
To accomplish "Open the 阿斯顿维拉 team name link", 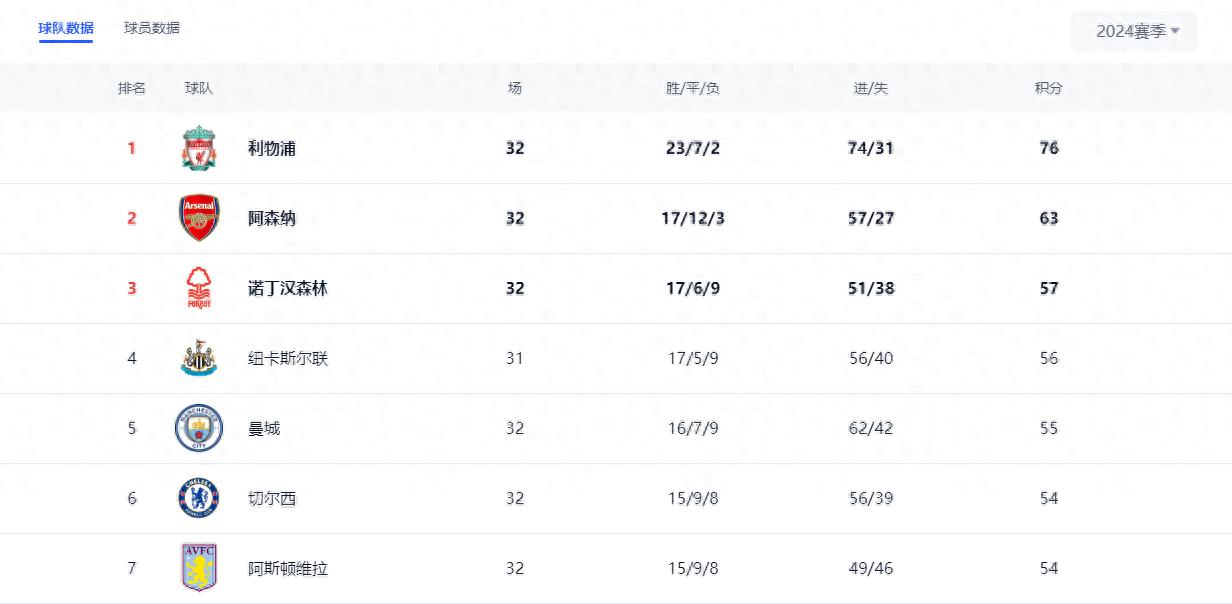I will click(x=288, y=568).
